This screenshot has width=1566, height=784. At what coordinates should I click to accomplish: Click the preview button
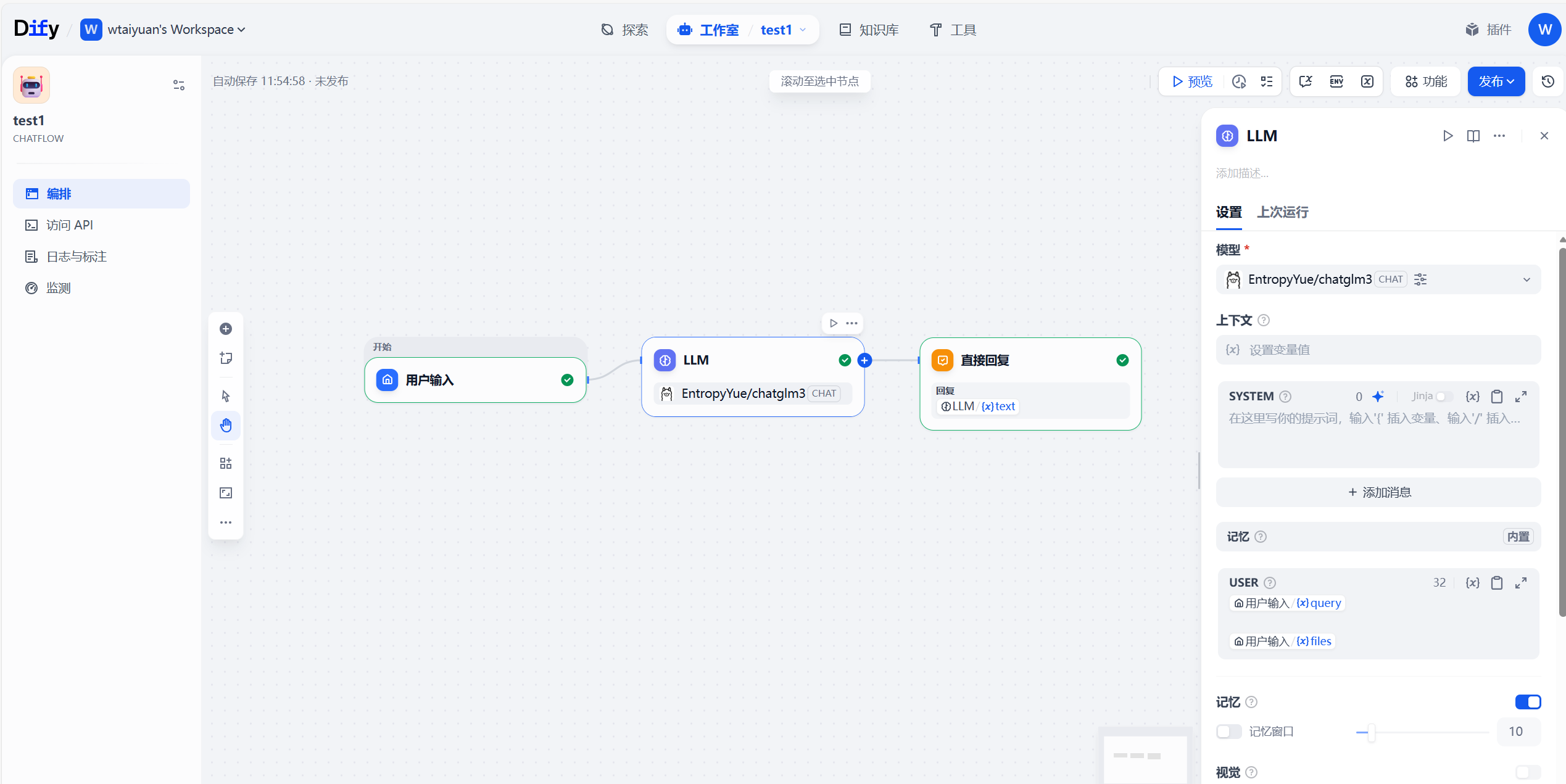1192,81
